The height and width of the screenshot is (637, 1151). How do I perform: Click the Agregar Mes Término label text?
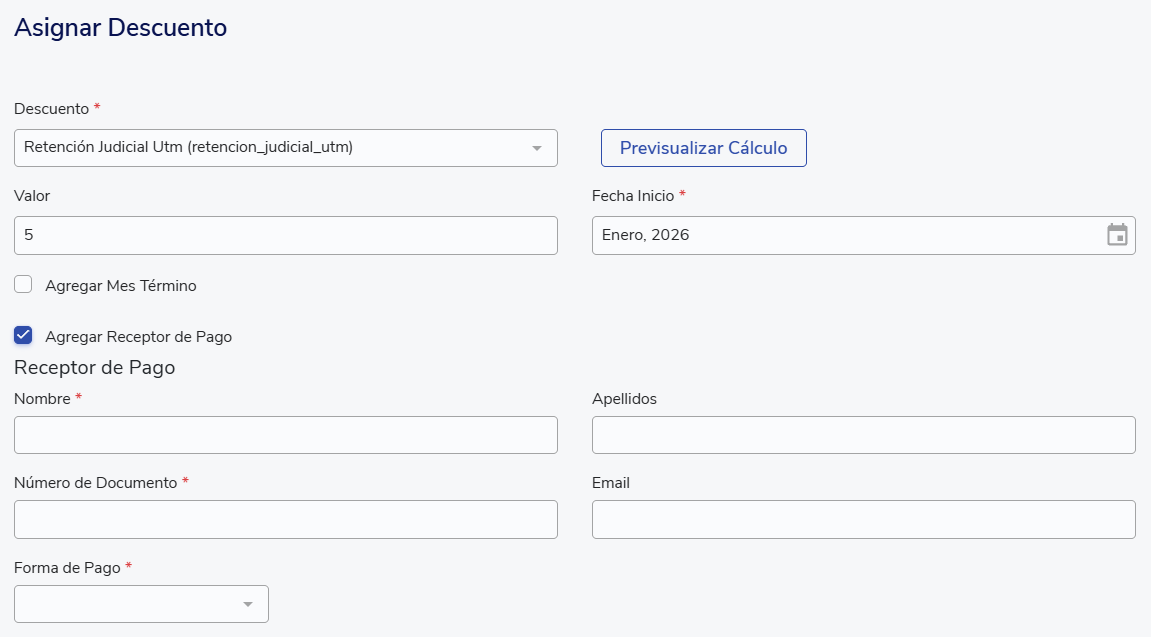(121, 286)
